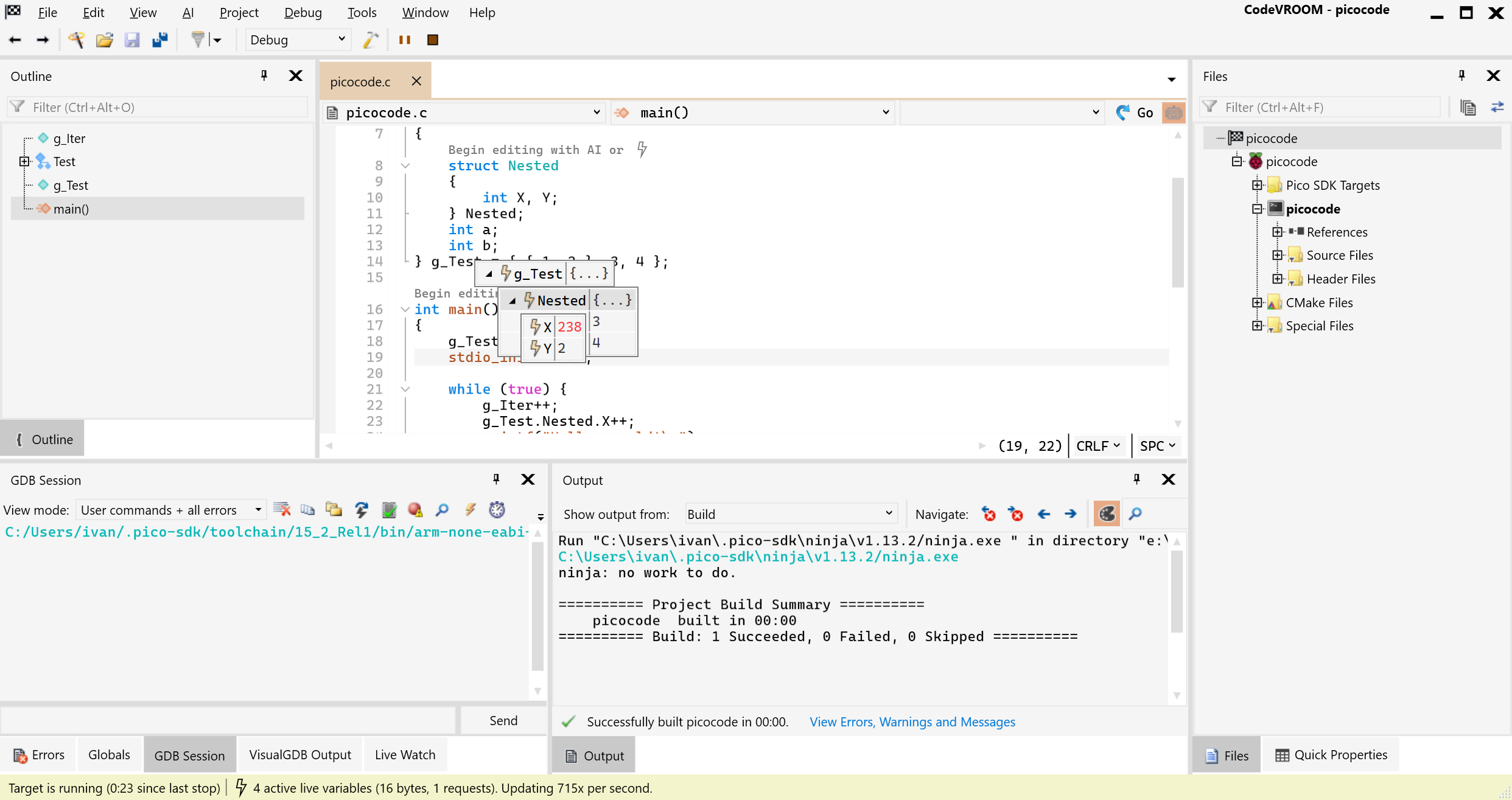Screen dimensions: 1512x800
Task: Expand Pico SDK Targets in Files tree
Action: (1257, 185)
